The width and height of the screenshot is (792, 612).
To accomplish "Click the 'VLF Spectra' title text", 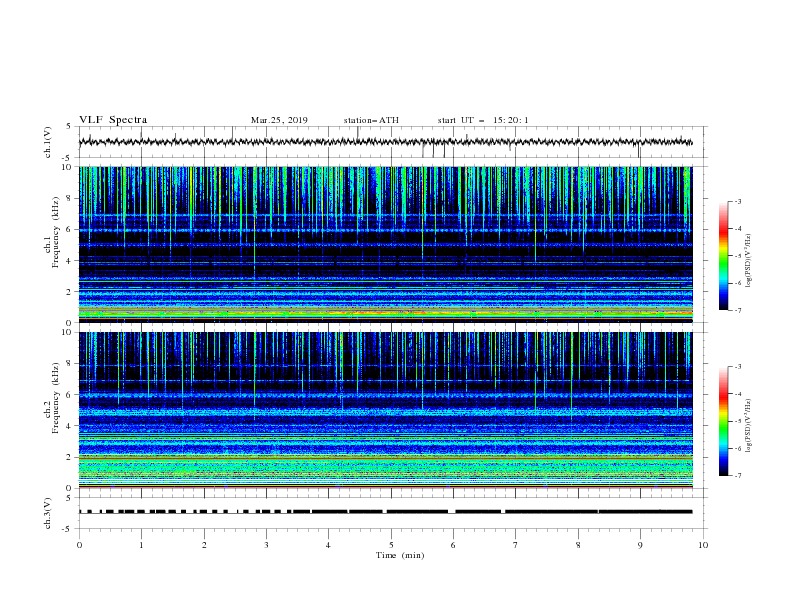I will coord(113,120).
